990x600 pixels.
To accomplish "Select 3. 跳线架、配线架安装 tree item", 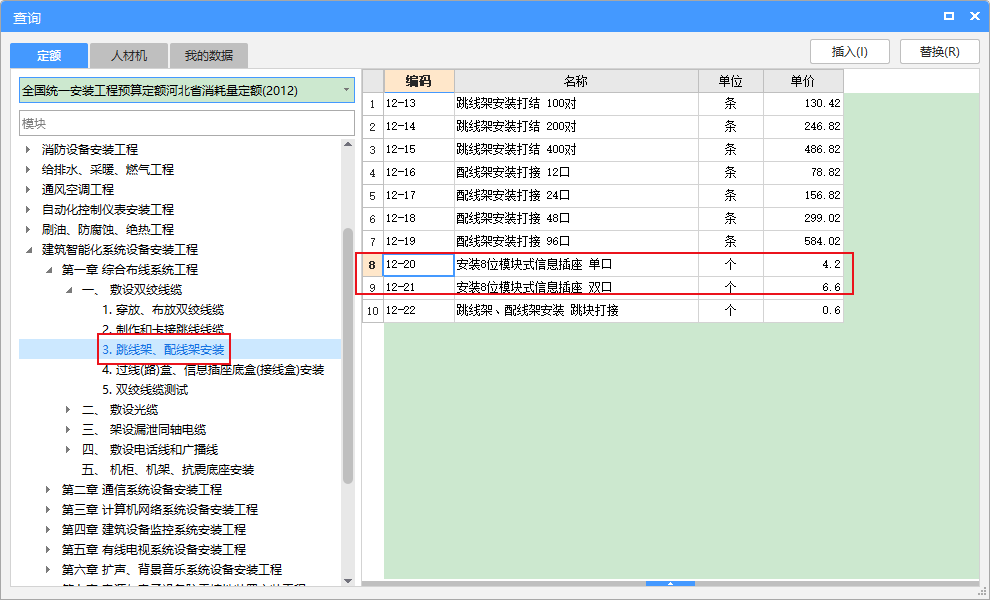I will pyautogui.click(x=163, y=350).
